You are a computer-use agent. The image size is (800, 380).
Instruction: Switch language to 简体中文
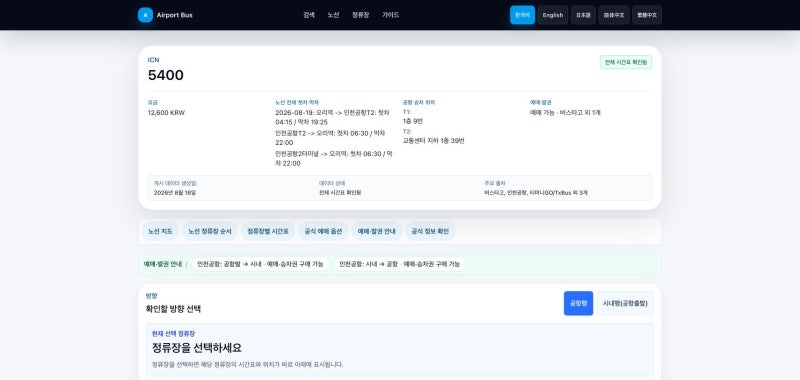(614, 15)
